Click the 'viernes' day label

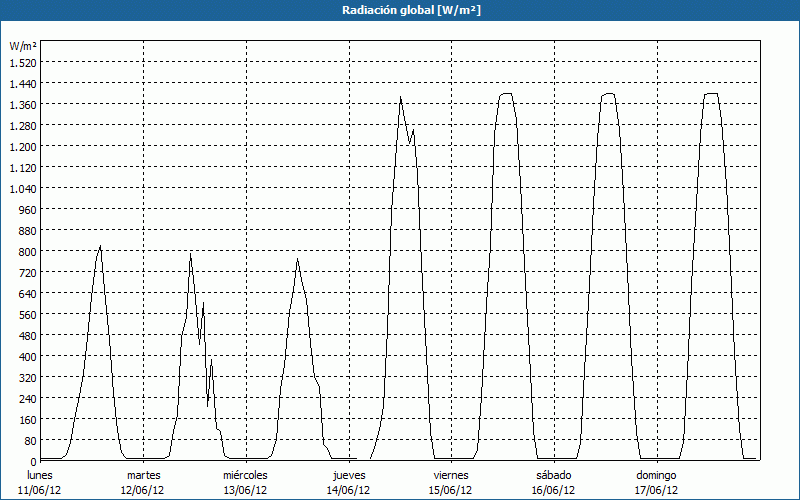451,475
